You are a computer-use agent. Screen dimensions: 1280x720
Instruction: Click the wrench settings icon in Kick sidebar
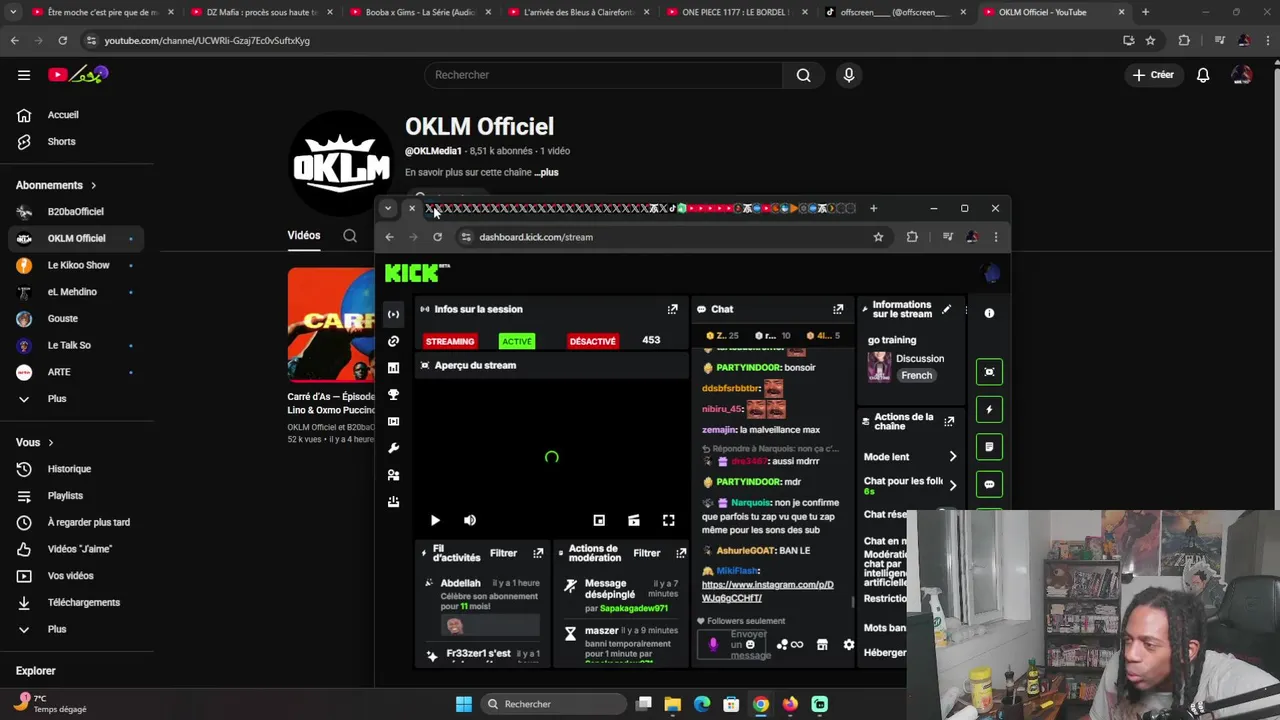click(x=393, y=448)
